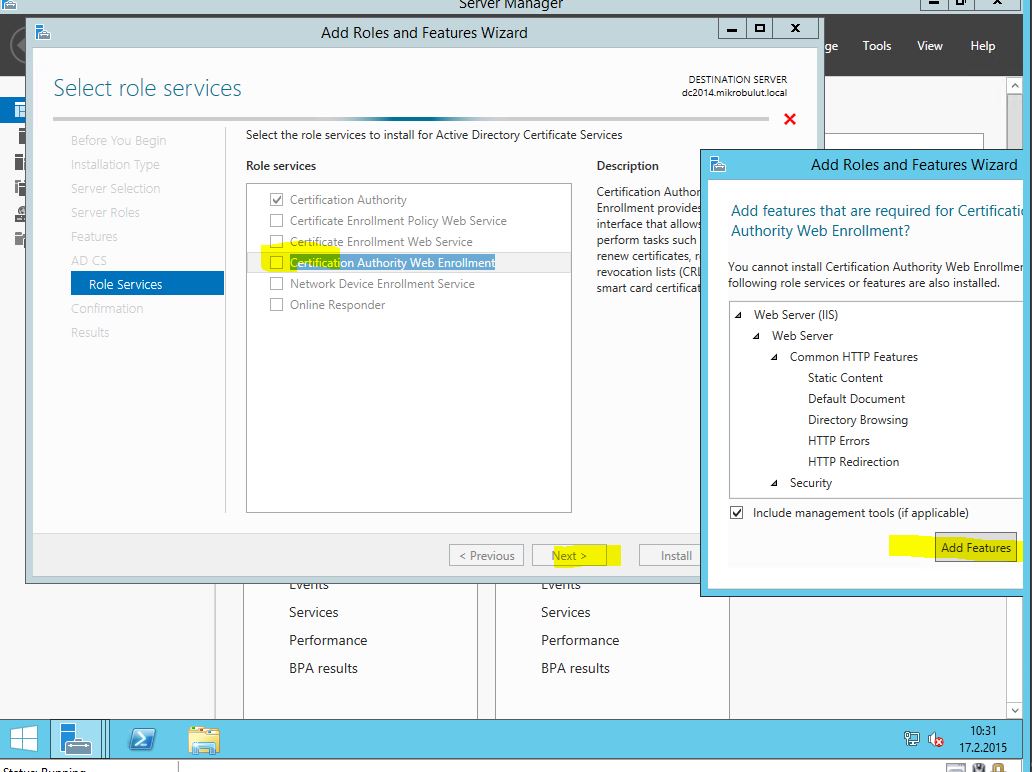
Task: Go to Results wizard step
Action: [90, 332]
